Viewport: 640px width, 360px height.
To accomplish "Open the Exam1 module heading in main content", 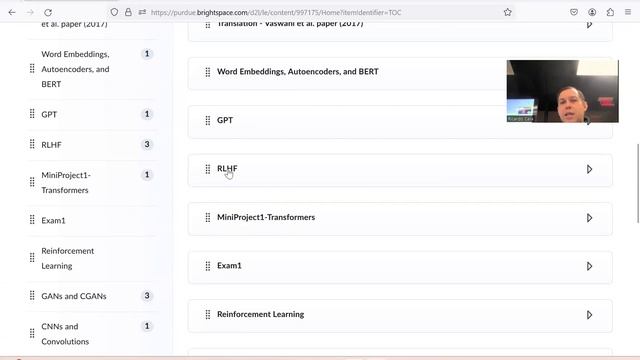I will [x=229, y=266].
